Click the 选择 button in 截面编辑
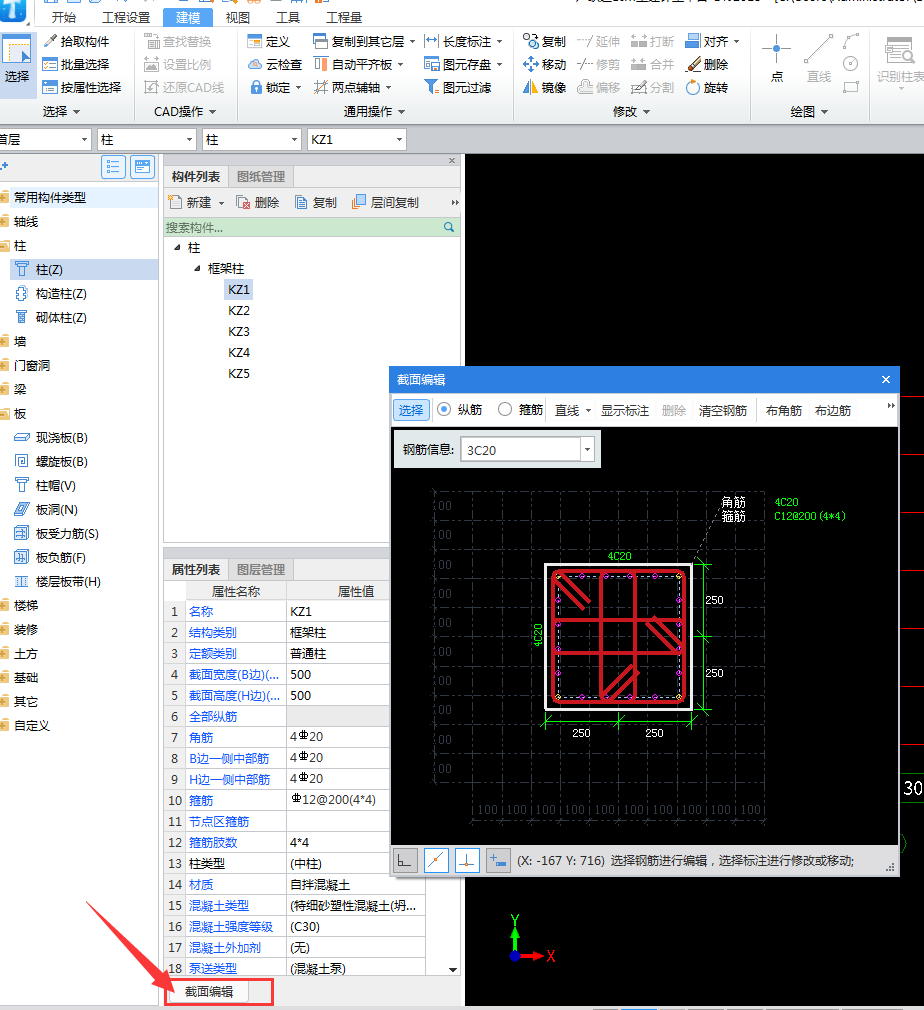 (x=411, y=410)
